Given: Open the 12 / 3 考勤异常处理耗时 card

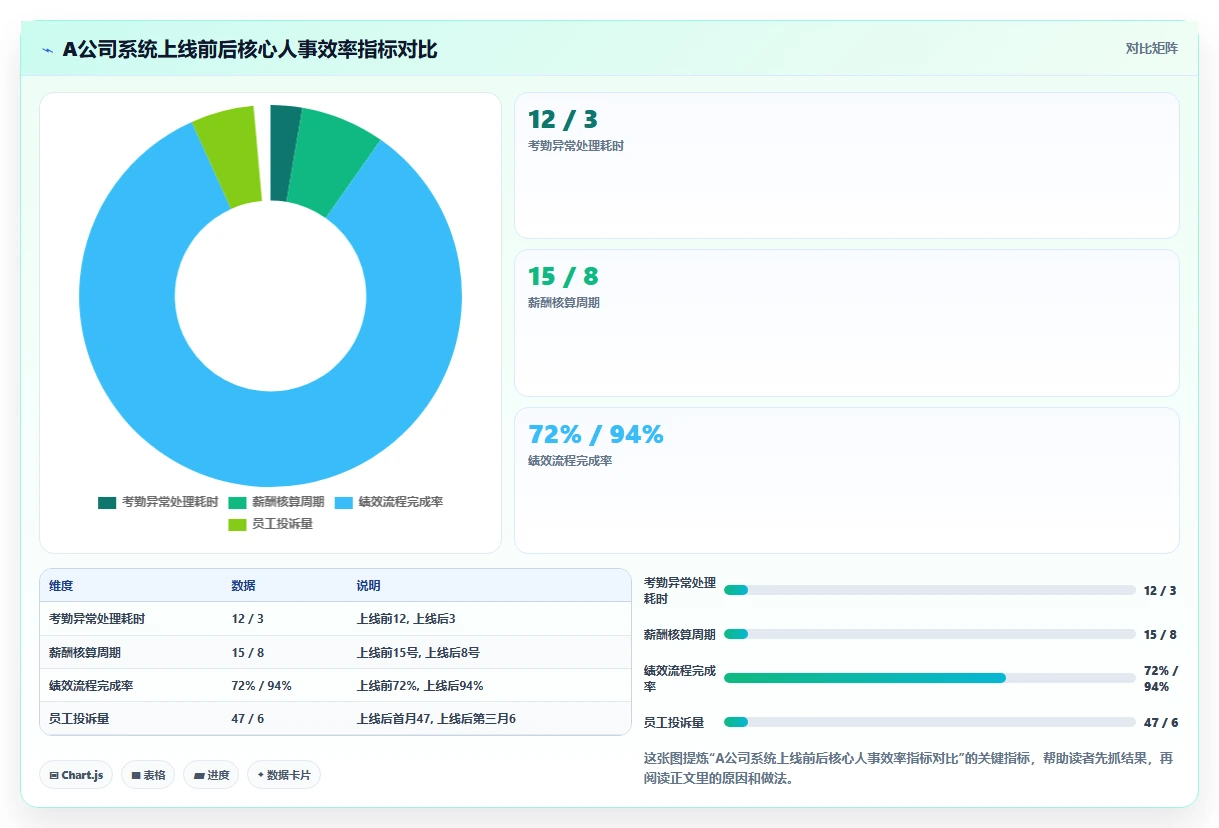Looking at the screenshot, I should tap(846, 165).
